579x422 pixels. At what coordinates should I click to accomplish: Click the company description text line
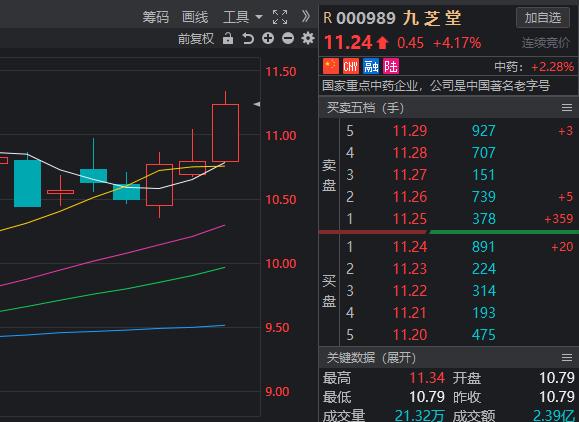[436, 86]
